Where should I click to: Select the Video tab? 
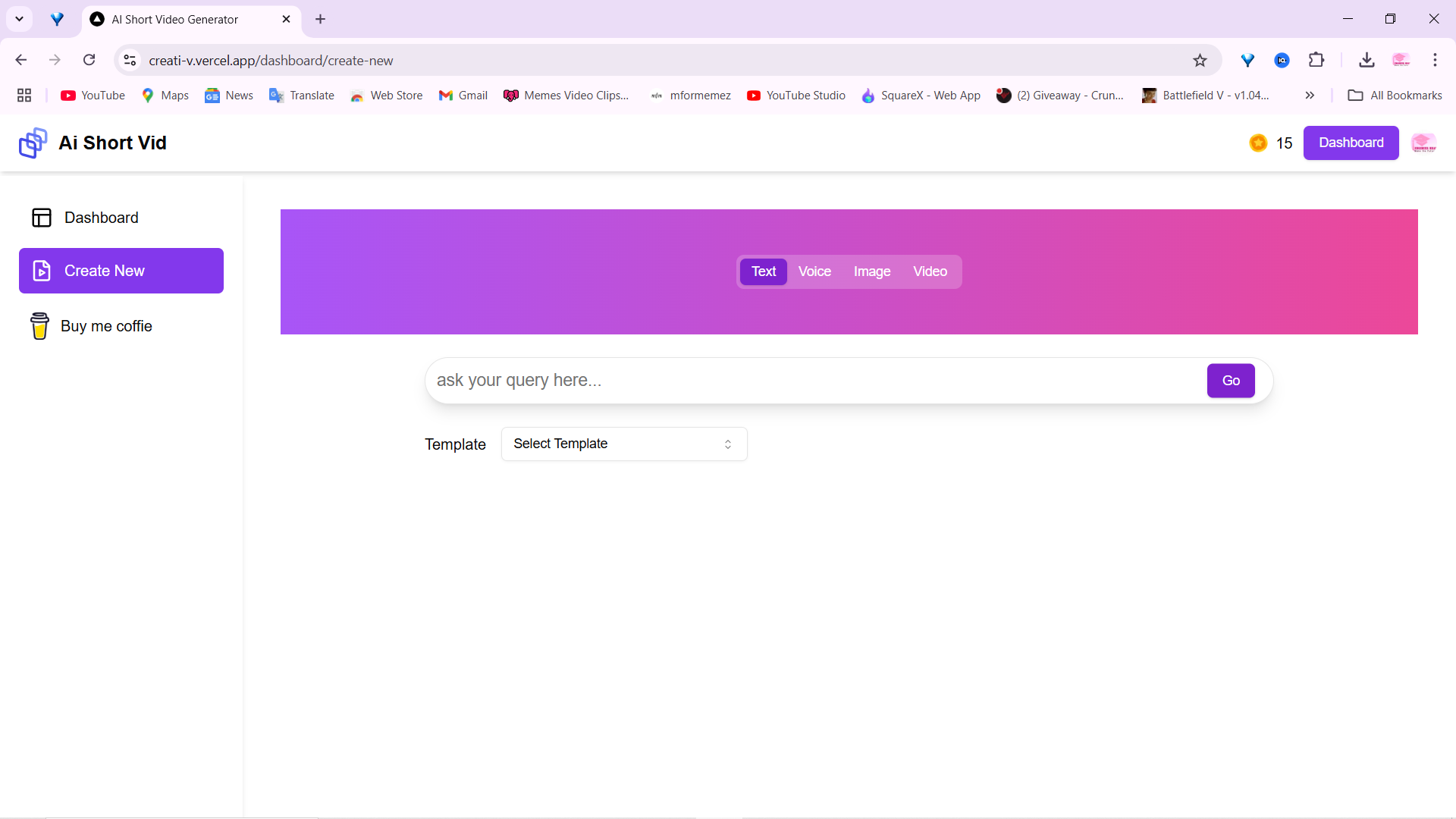pos(930,271)
